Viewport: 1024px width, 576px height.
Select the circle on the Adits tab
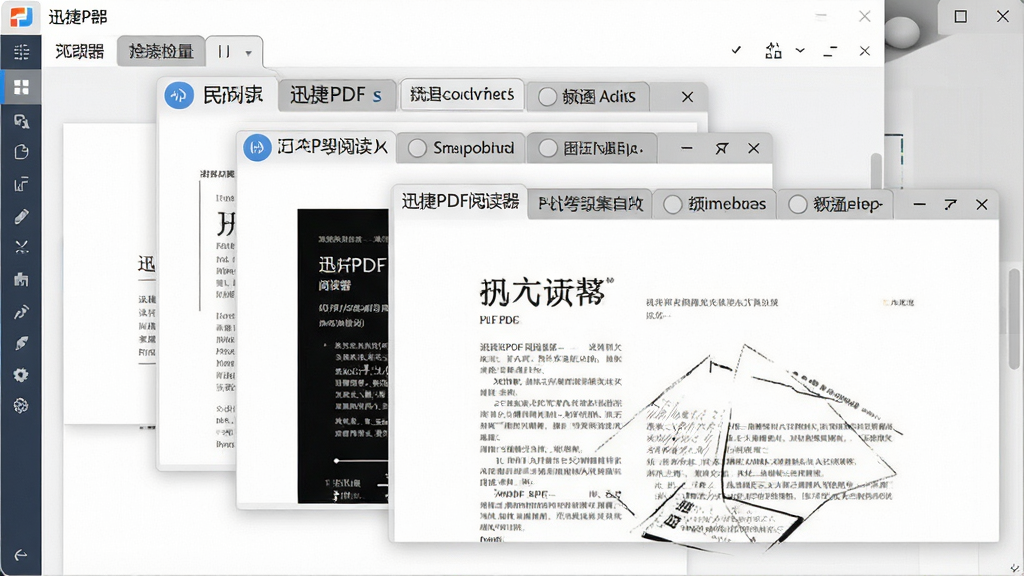pyautogui.click(x=547, y=97)
